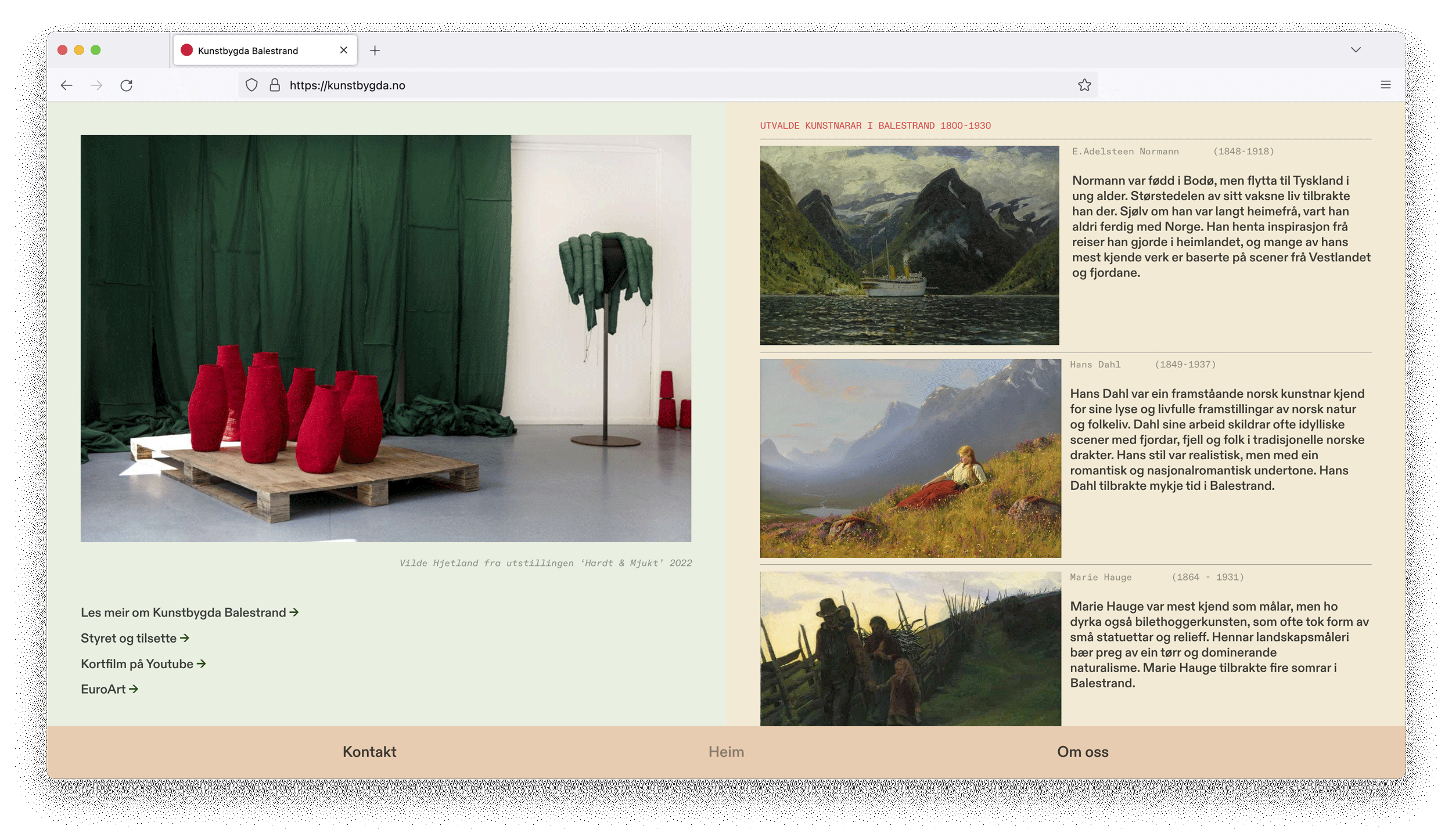
Task: Go to Kontakt in bottom navigation
Action: pos(369,752)
